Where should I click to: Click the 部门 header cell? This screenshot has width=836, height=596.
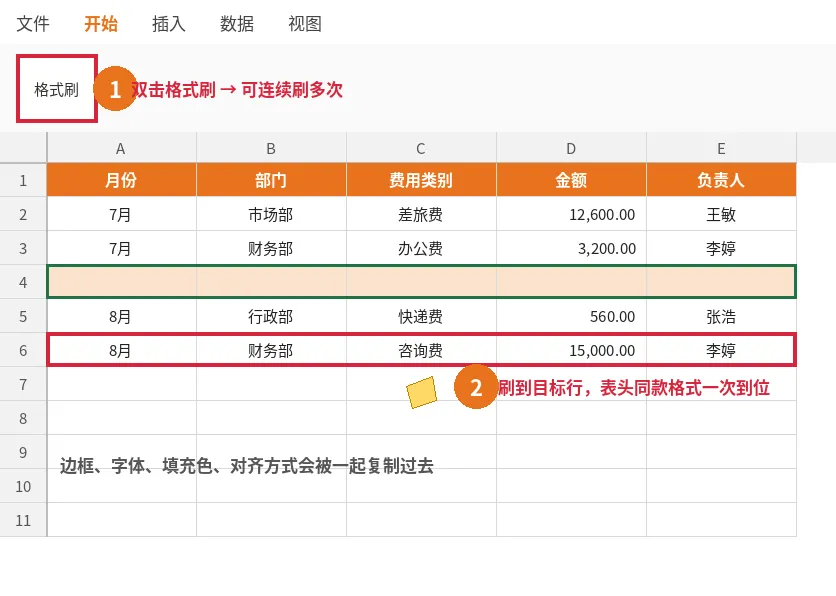tap(271, 180)
